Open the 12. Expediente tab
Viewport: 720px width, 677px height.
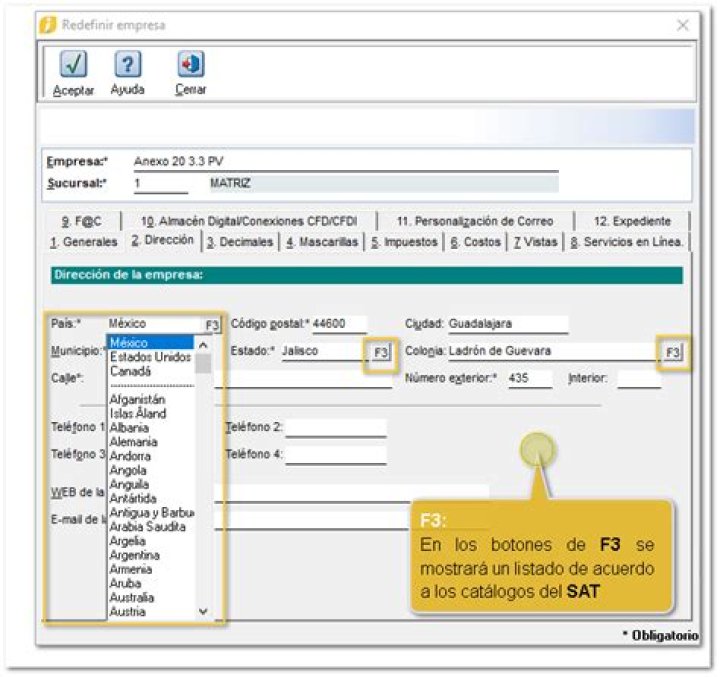pyautogui.click(x=632, y=221)
